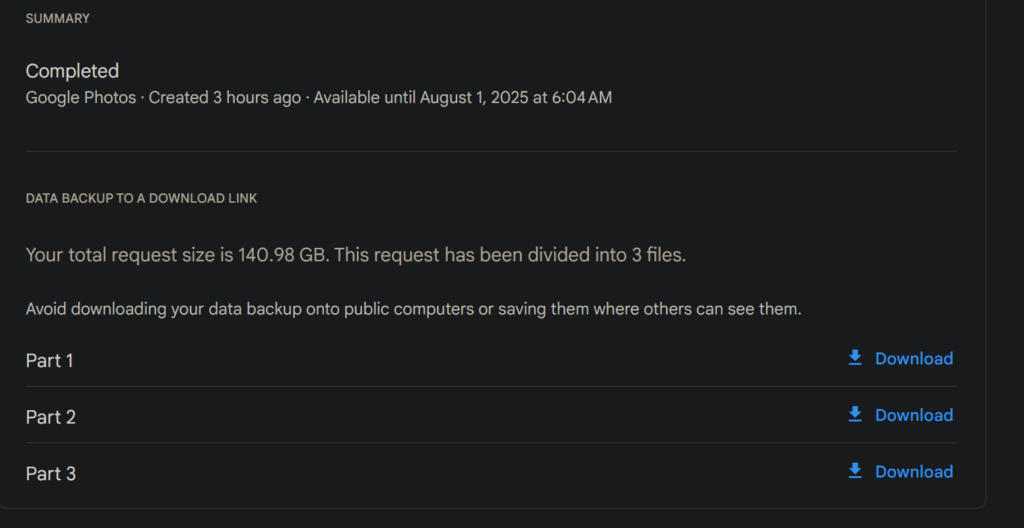Click the SUMMARY section header

pos(57,19)
